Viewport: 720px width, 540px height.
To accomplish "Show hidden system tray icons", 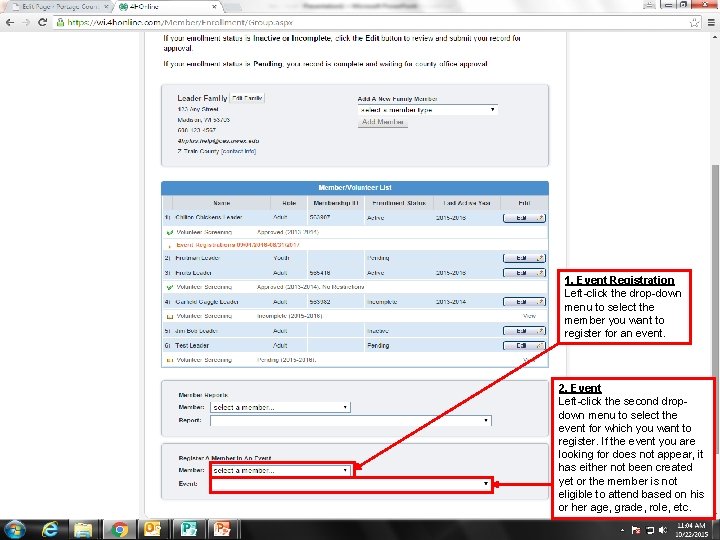I will pyautogui.click(x=622, y=530).
